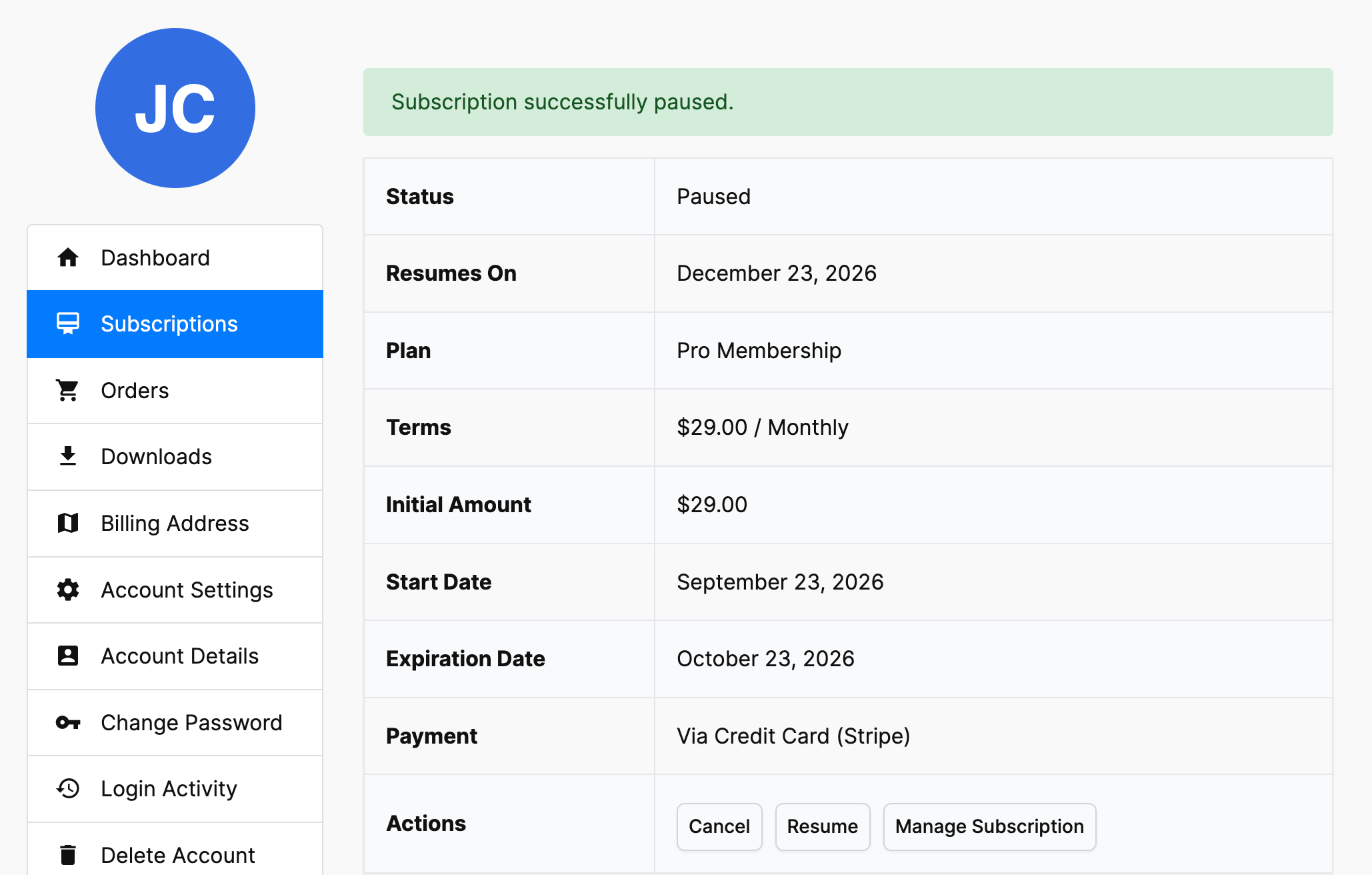Click the Dashboard home icon
Screen dimensions: 1372x875
68,258
